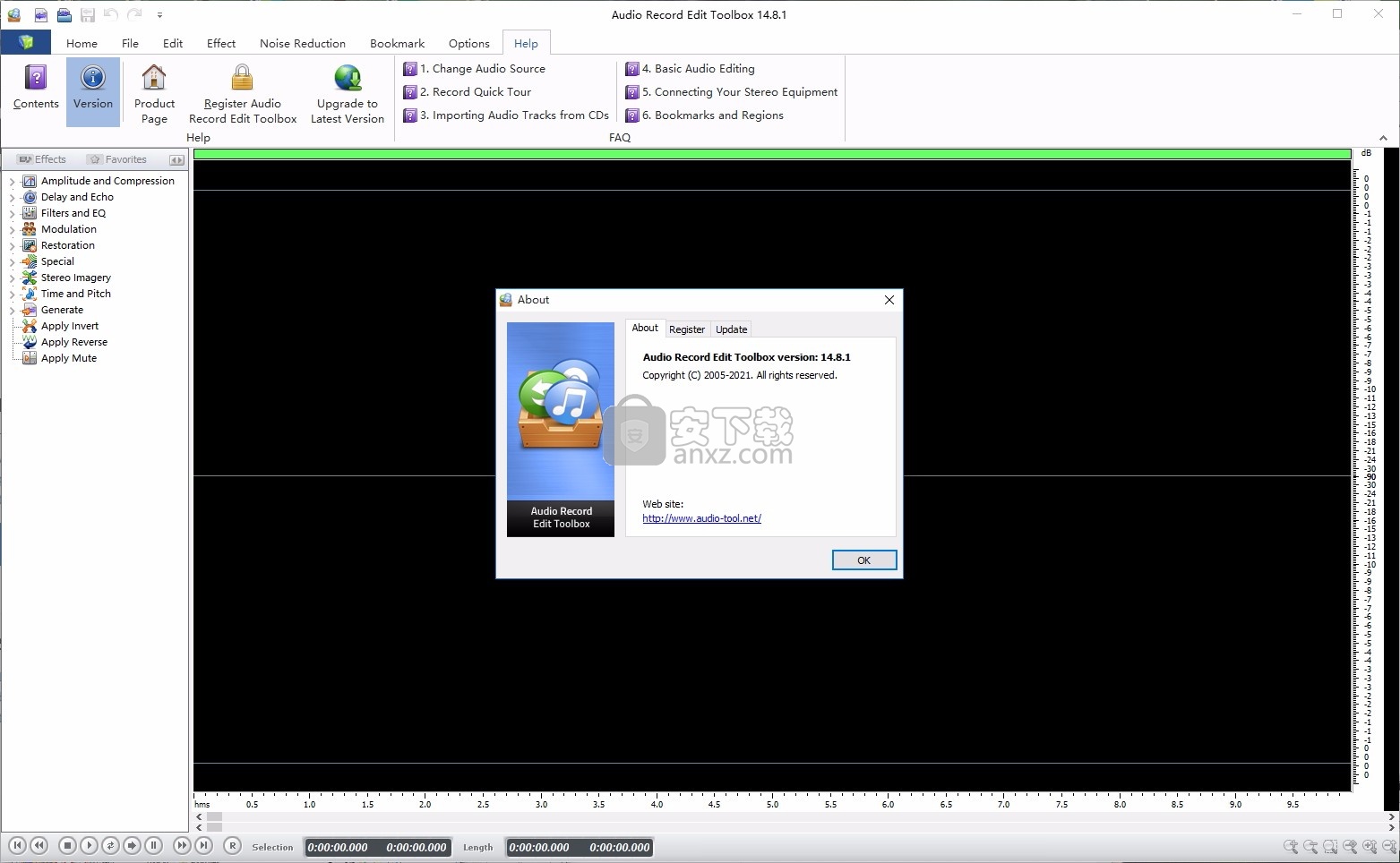Image resolution: width=1400 pixels, height=863 pixels.
Task: Switch to the Favorites panel tab
Action: 117,159
